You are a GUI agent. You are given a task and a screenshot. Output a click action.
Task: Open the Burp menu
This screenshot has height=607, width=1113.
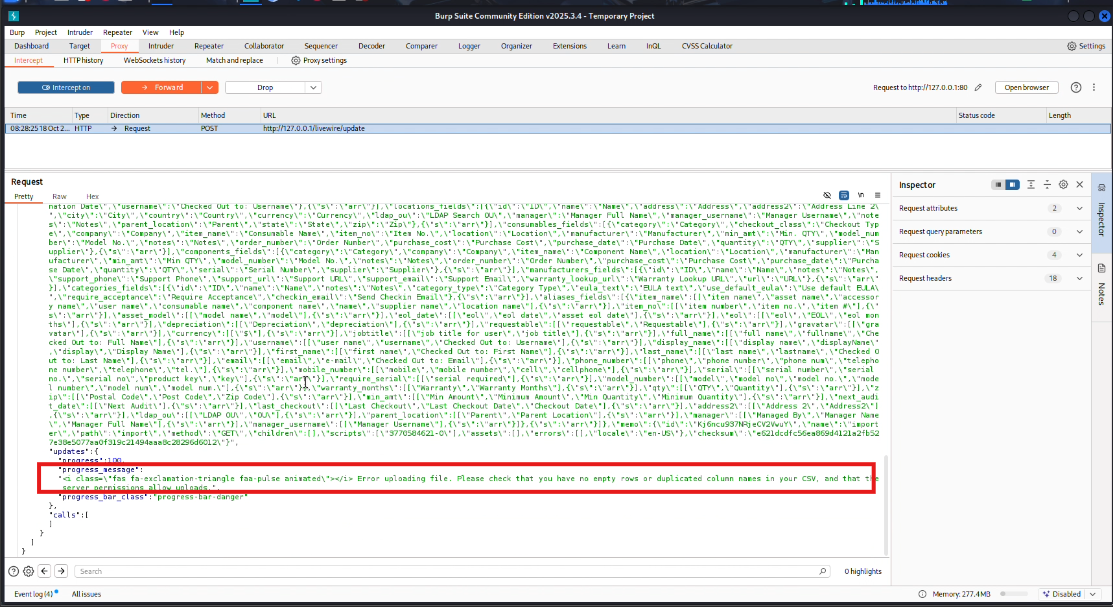[17, 32]
